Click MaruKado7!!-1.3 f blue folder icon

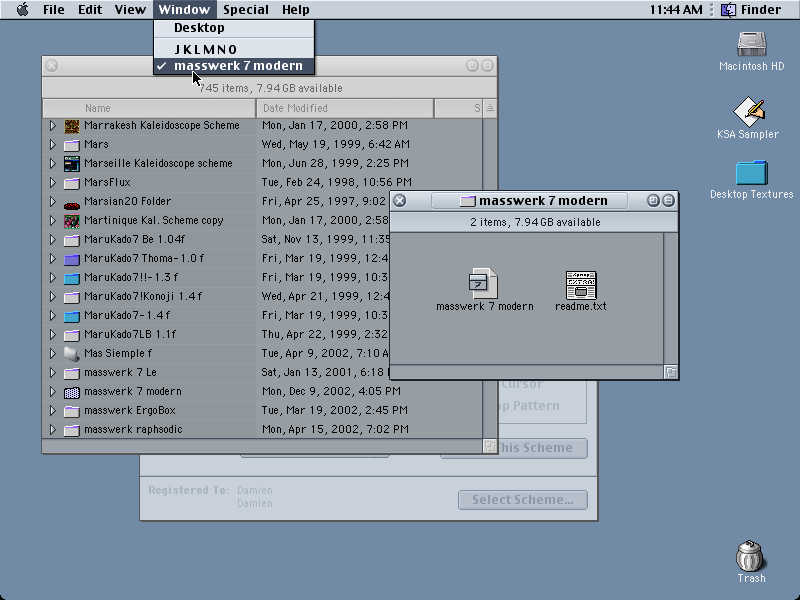pos(72,278)
